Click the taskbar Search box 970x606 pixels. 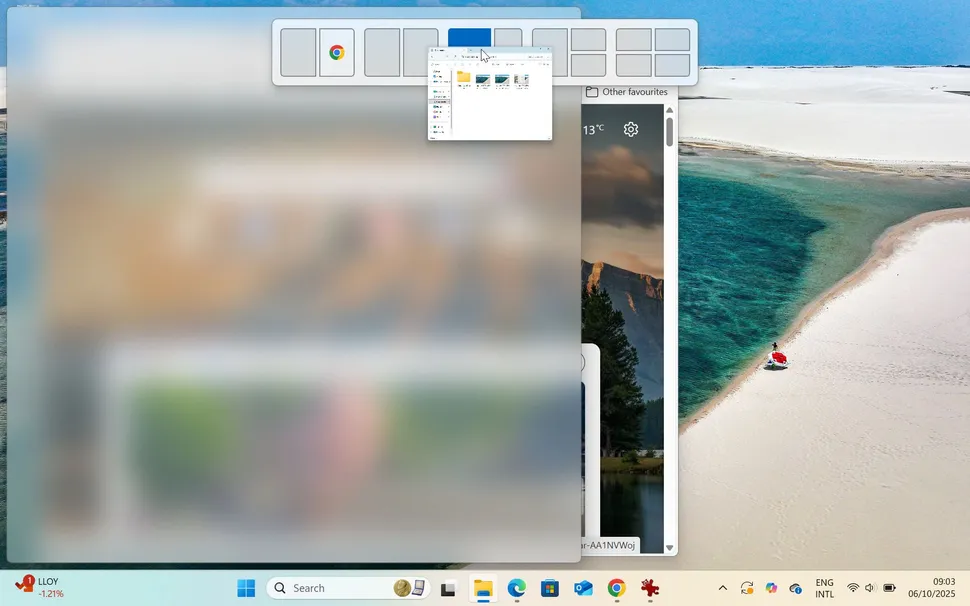click(x=330, y=588)
